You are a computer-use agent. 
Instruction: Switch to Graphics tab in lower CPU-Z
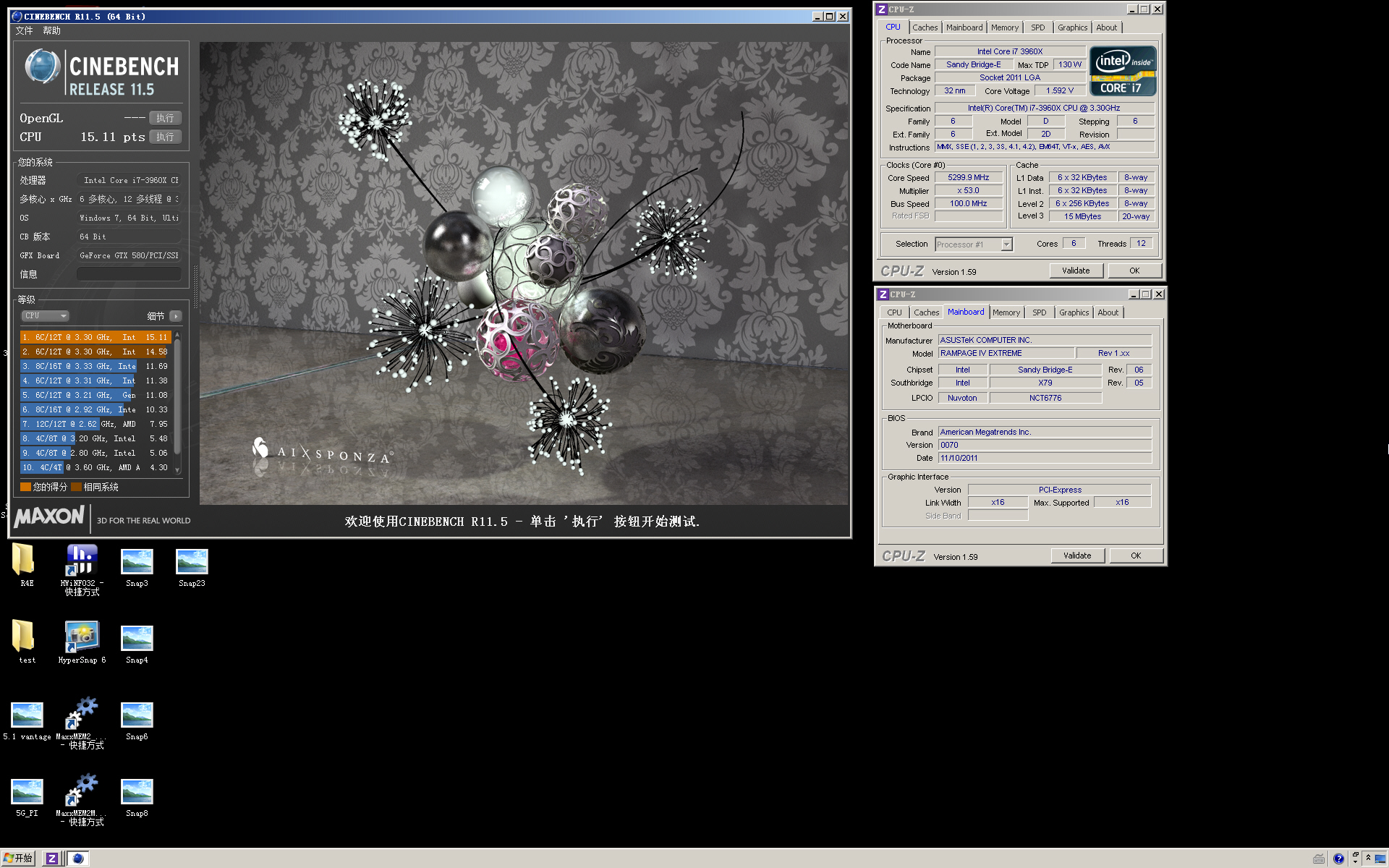coord(1074,312)
